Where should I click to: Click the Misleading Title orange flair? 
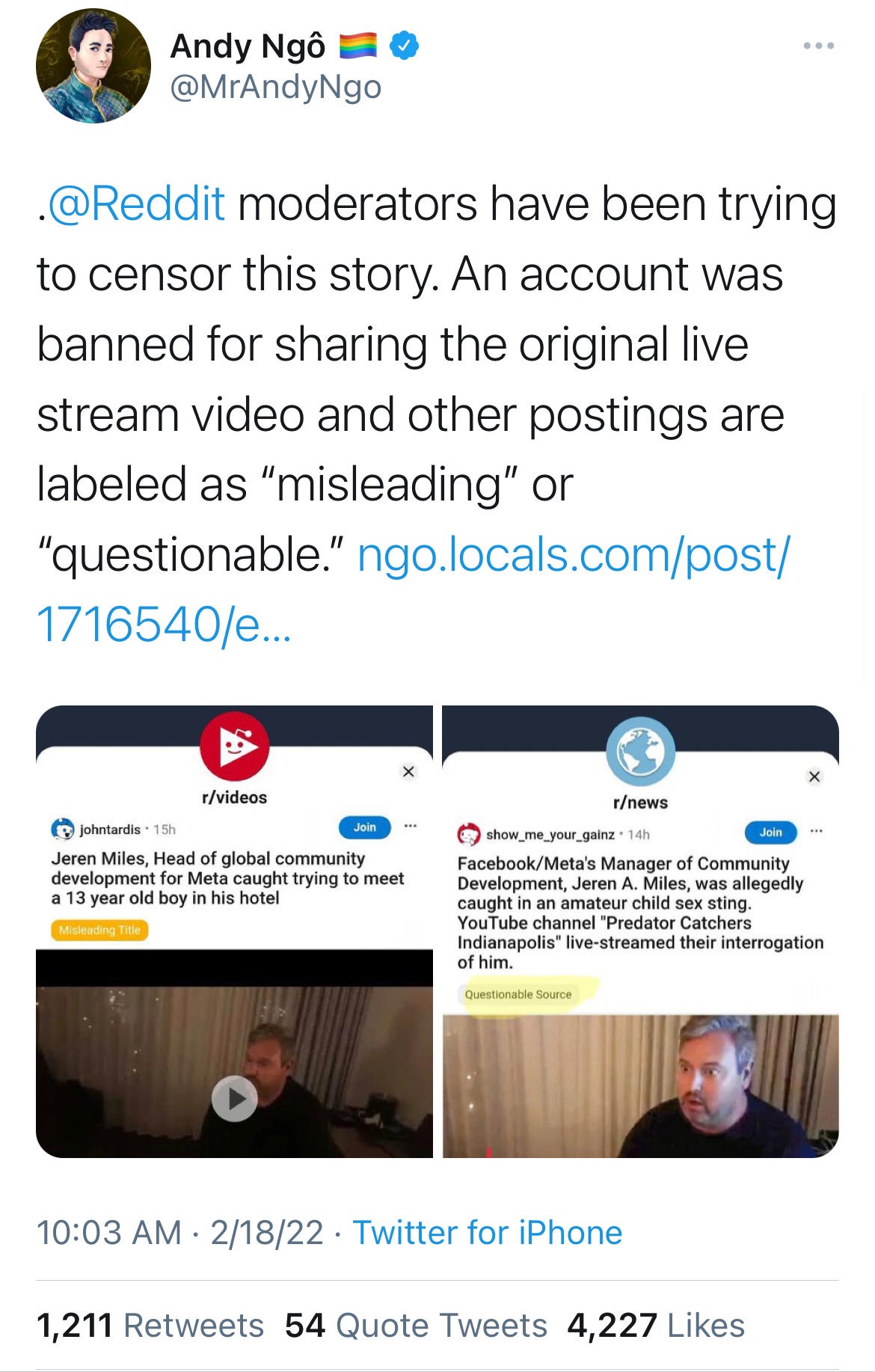[99, 930]
